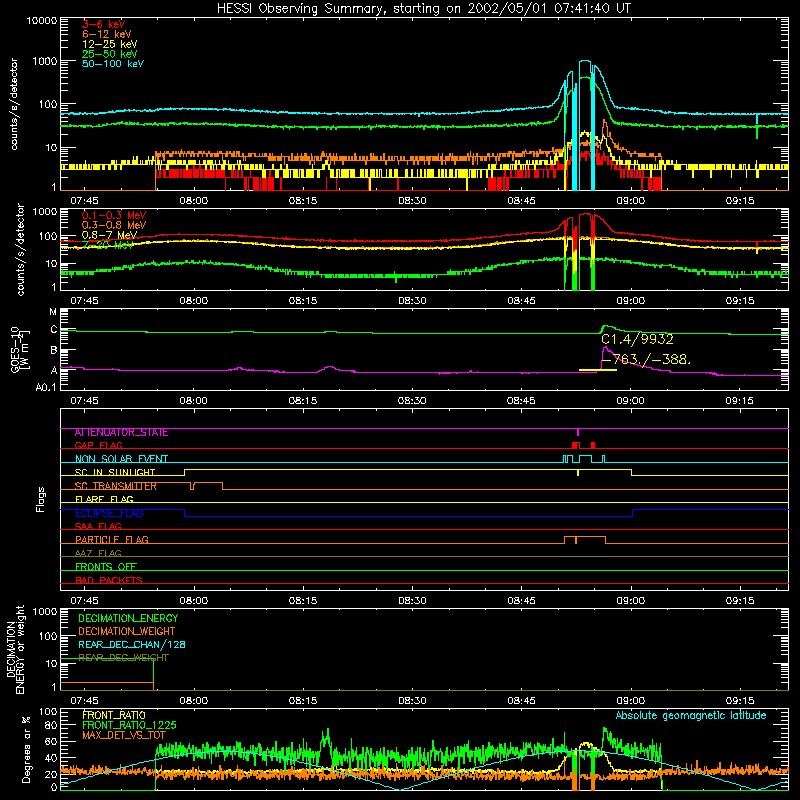This screenshot has height=800, width=800.
Task: Select the 3-6 keV legend label
Action: [103, 24]
